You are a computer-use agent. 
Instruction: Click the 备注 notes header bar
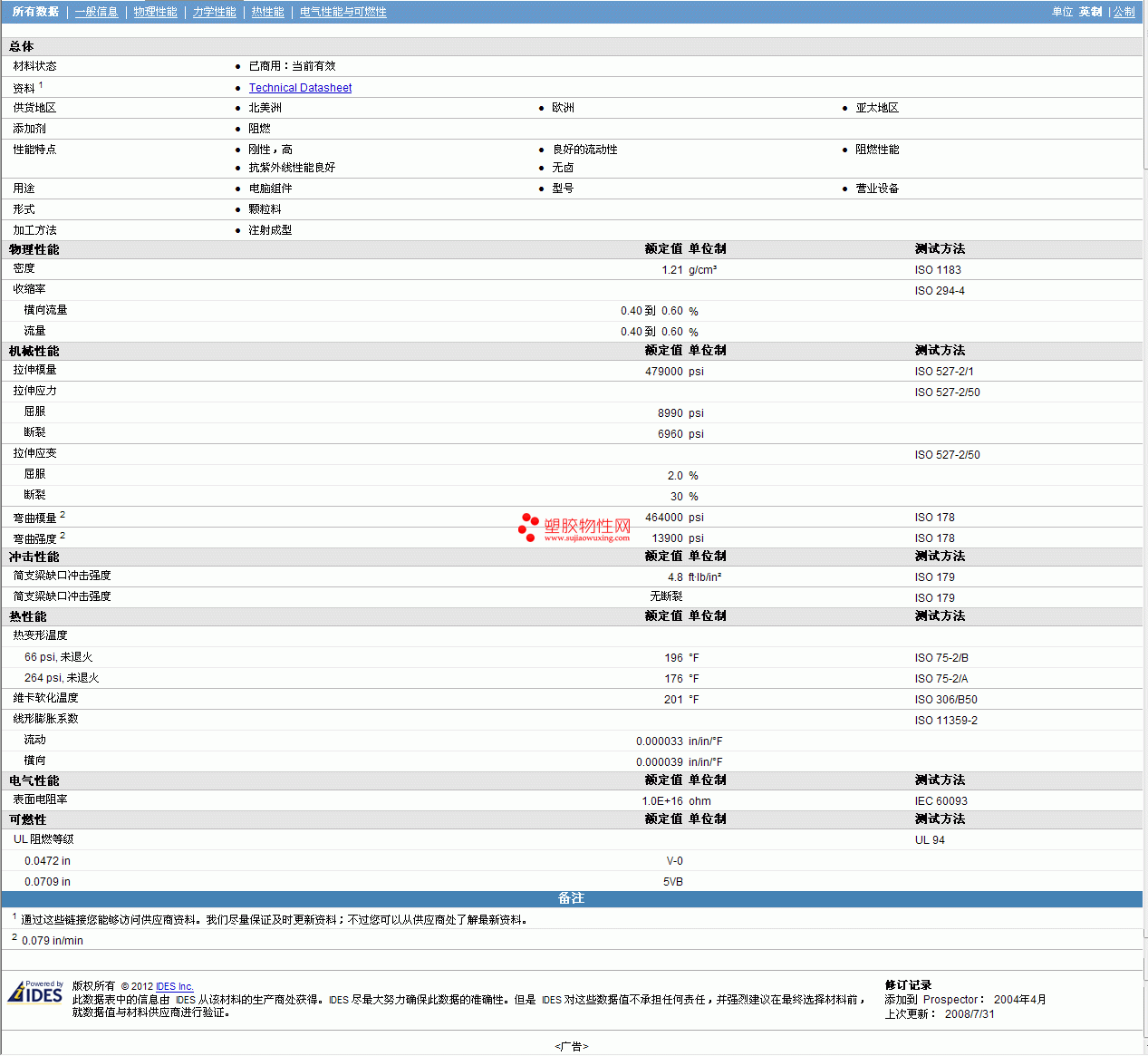point(571,898)
